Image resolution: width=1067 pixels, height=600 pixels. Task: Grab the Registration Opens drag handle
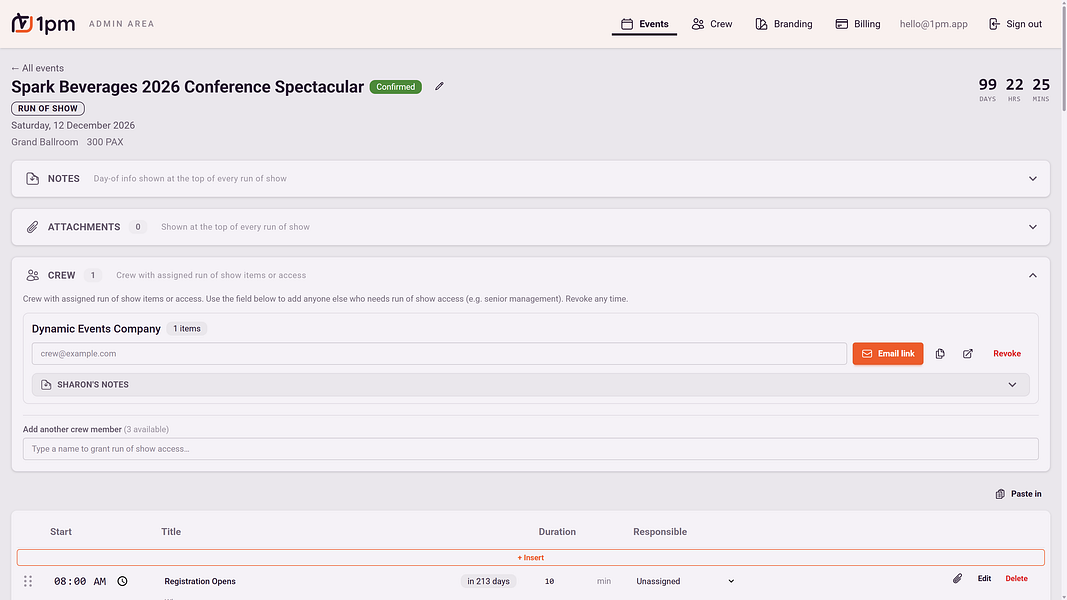pos(28,581)
